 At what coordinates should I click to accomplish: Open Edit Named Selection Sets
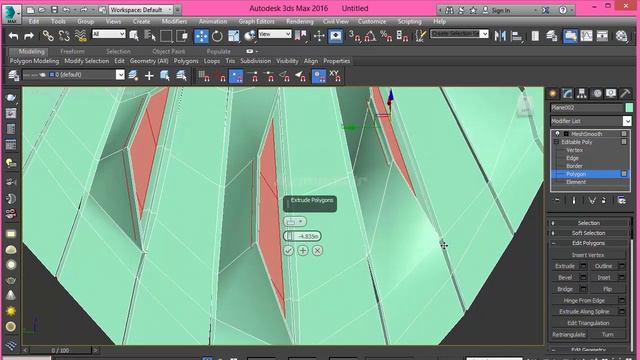point(420,36)
